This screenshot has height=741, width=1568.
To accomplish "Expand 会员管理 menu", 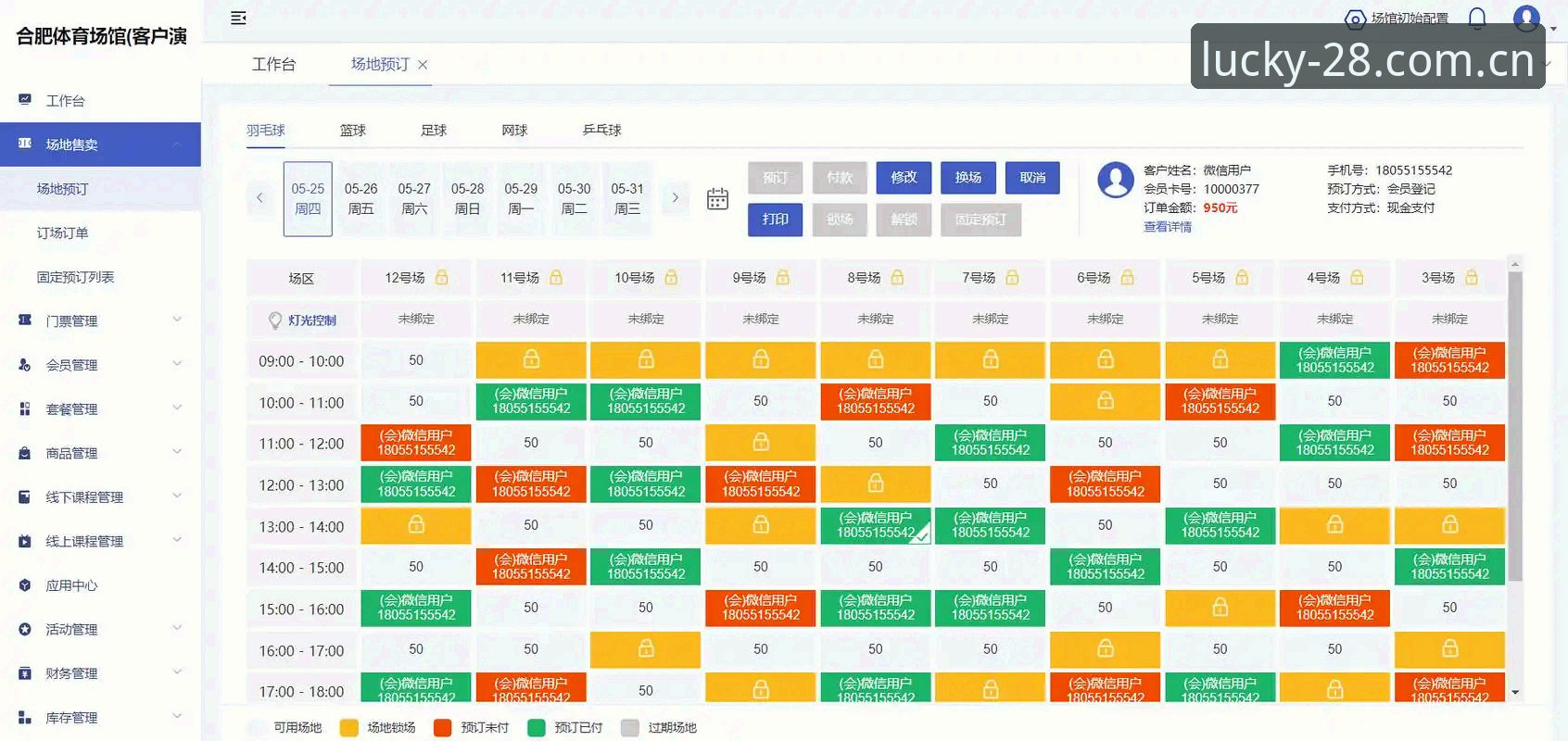I will click(x=100, y=365).
